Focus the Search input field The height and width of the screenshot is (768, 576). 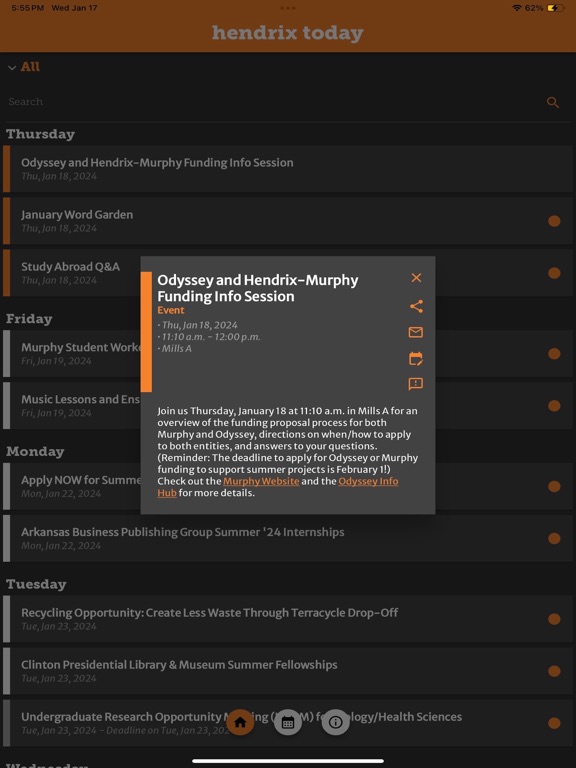pyautogui.click(x=274, y=102)
